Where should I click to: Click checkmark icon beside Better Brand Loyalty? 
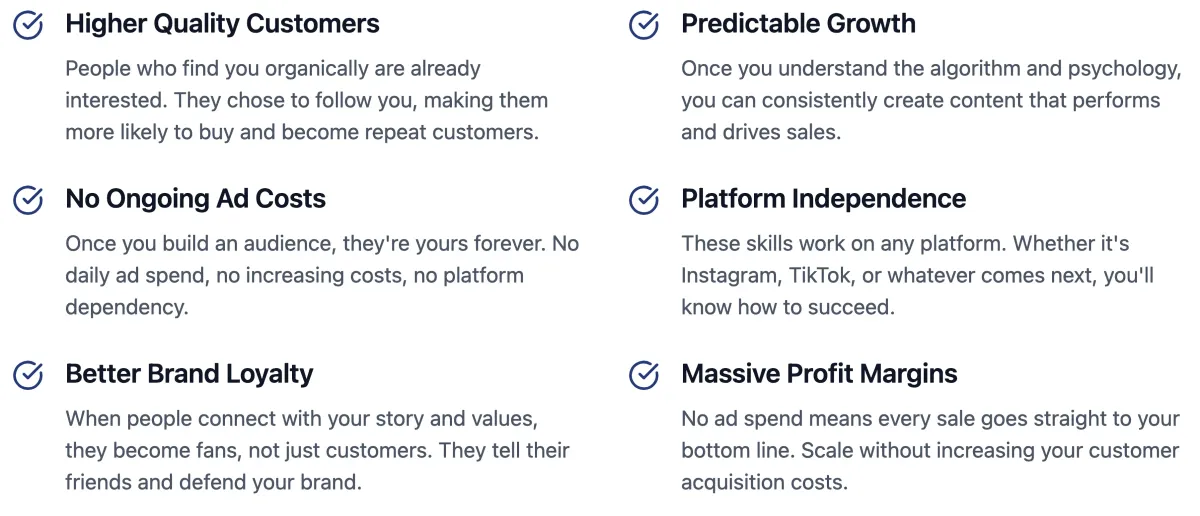coord(28,375)
